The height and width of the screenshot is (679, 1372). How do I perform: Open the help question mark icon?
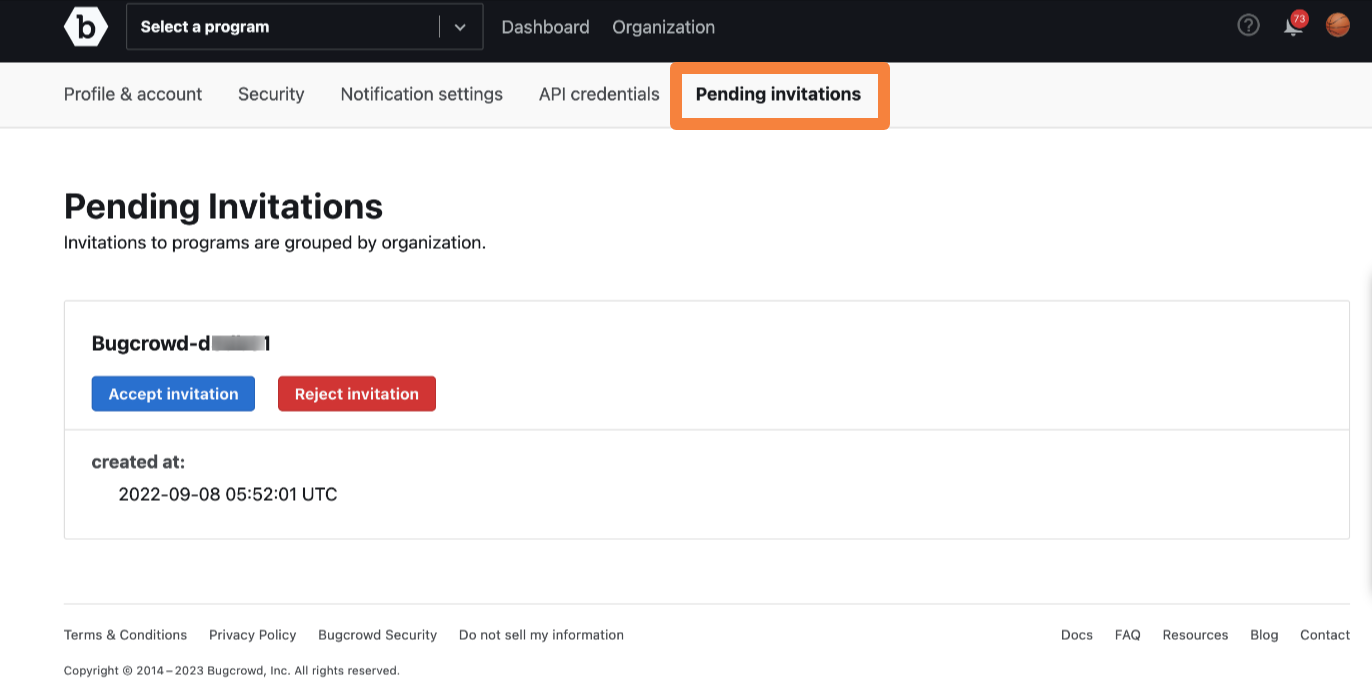[x=1248, y=25]
